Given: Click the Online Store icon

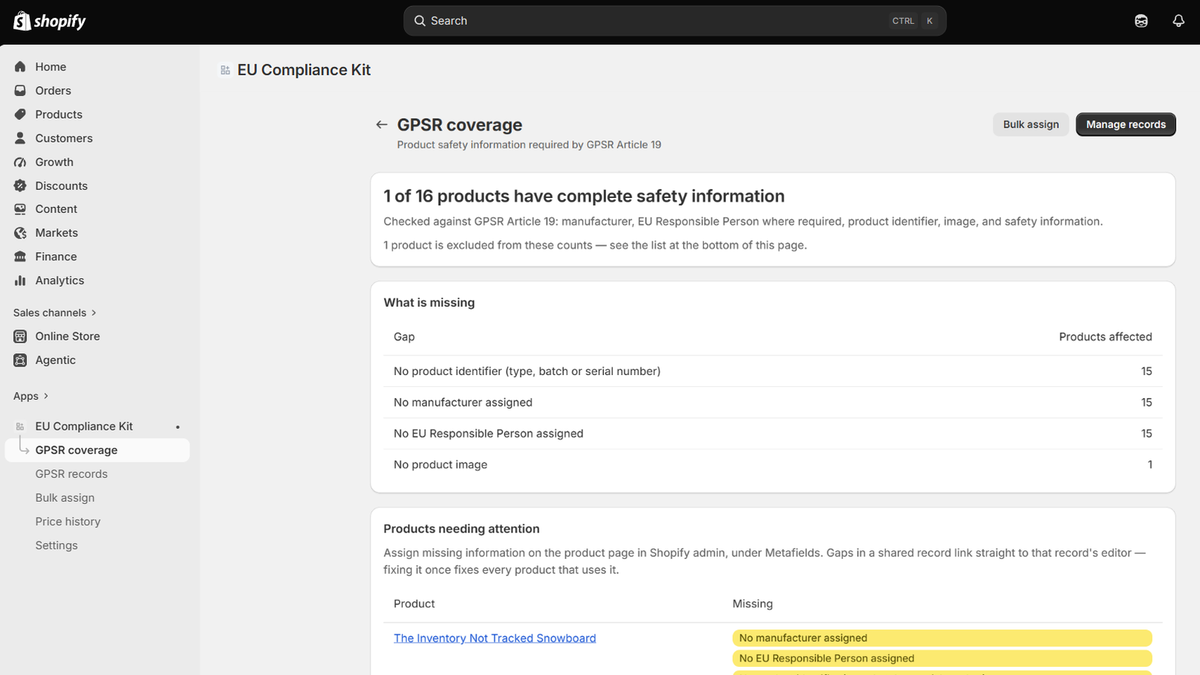Looking at the screenshot, I should click(20, 336).
